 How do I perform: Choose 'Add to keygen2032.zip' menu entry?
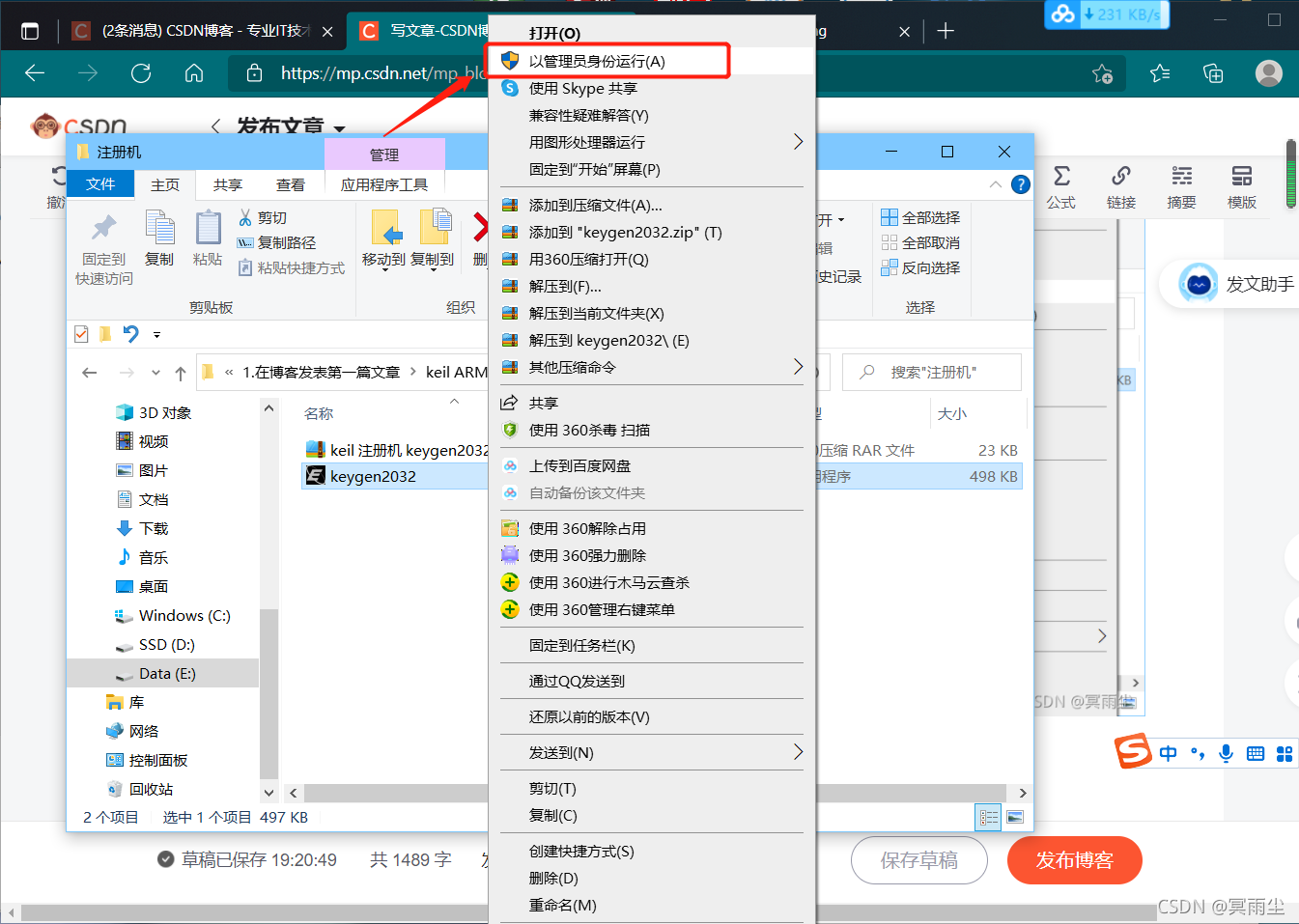tap(625, 232)
